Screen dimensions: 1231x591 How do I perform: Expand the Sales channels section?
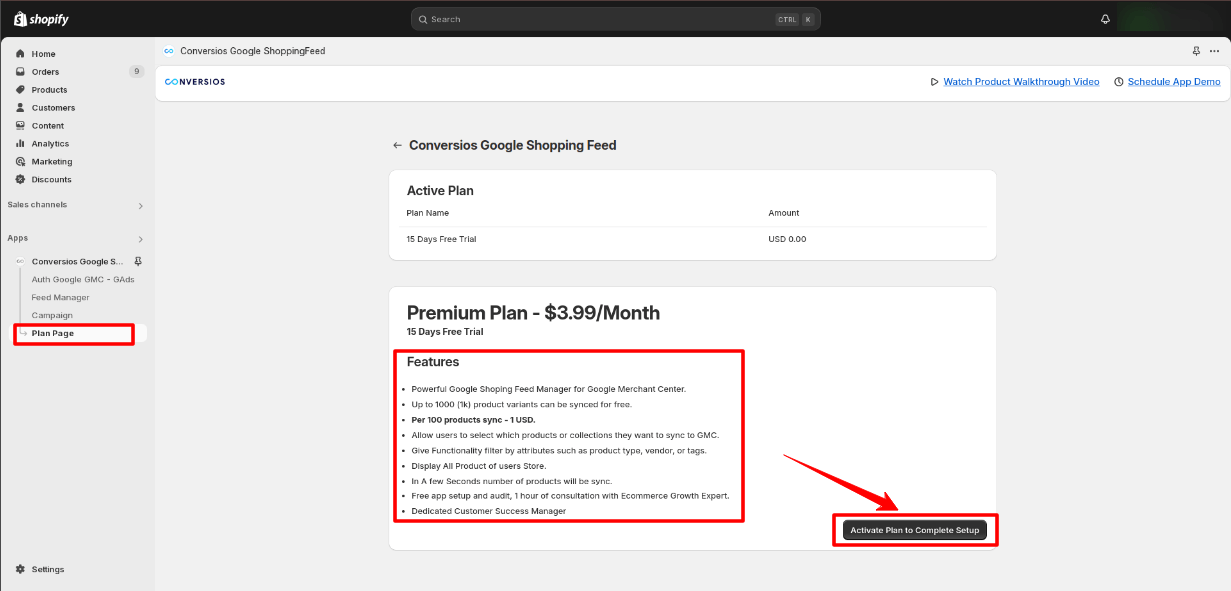(140, 206)
